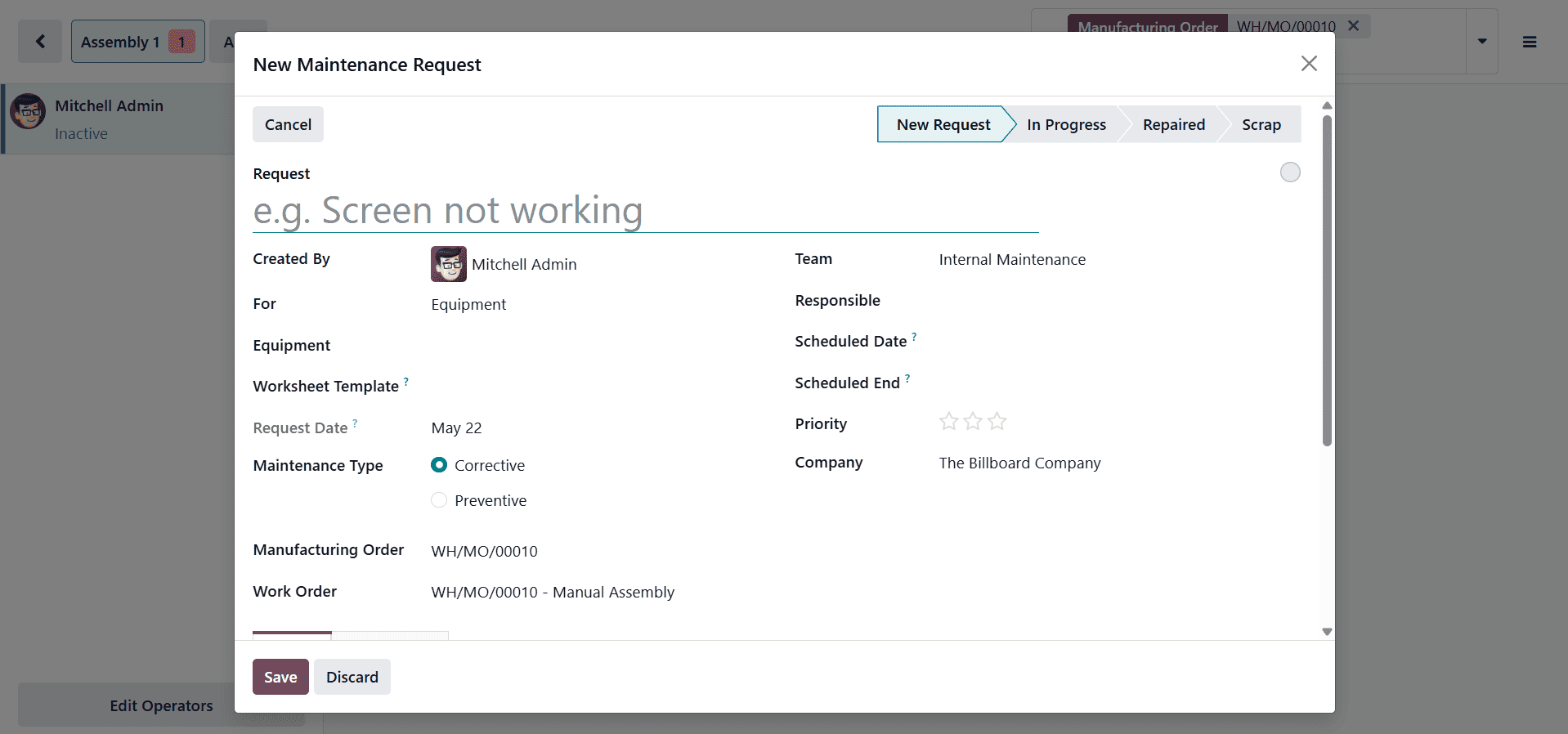Switch status to Scrap
1568x734 pixels.
[1261, 124]
